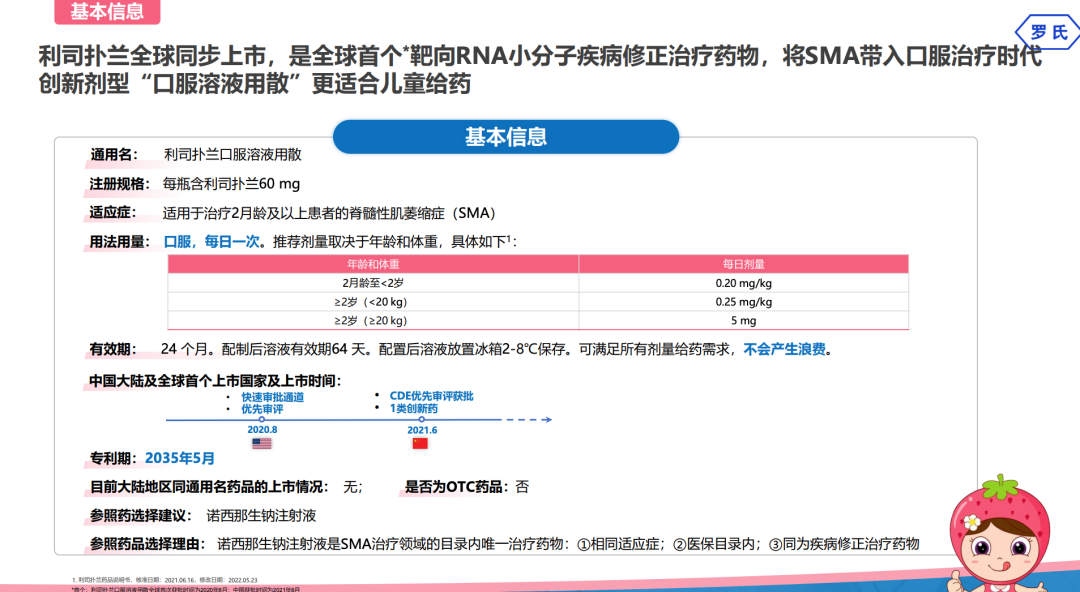Click the 参照药选择建议 label
The height and width of the screenshot is (592, 1080).
point(141,516)
